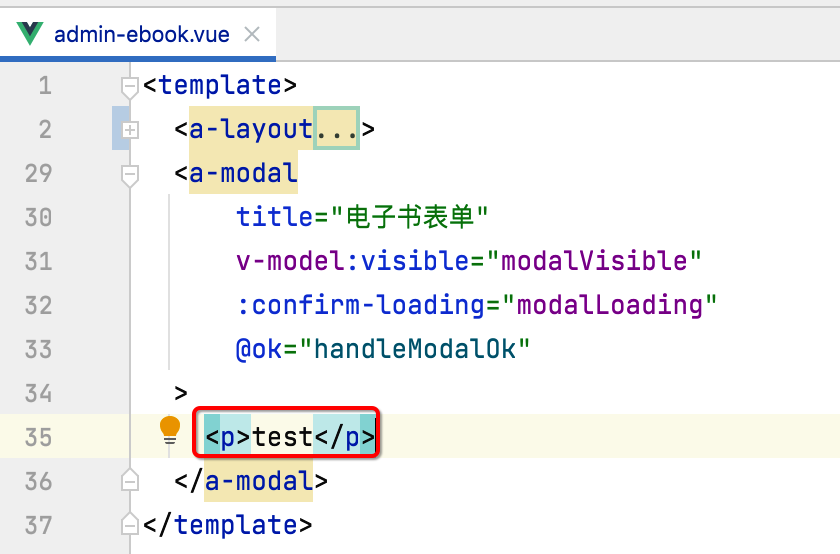Click line number 31 in gutter

[39, 261]
